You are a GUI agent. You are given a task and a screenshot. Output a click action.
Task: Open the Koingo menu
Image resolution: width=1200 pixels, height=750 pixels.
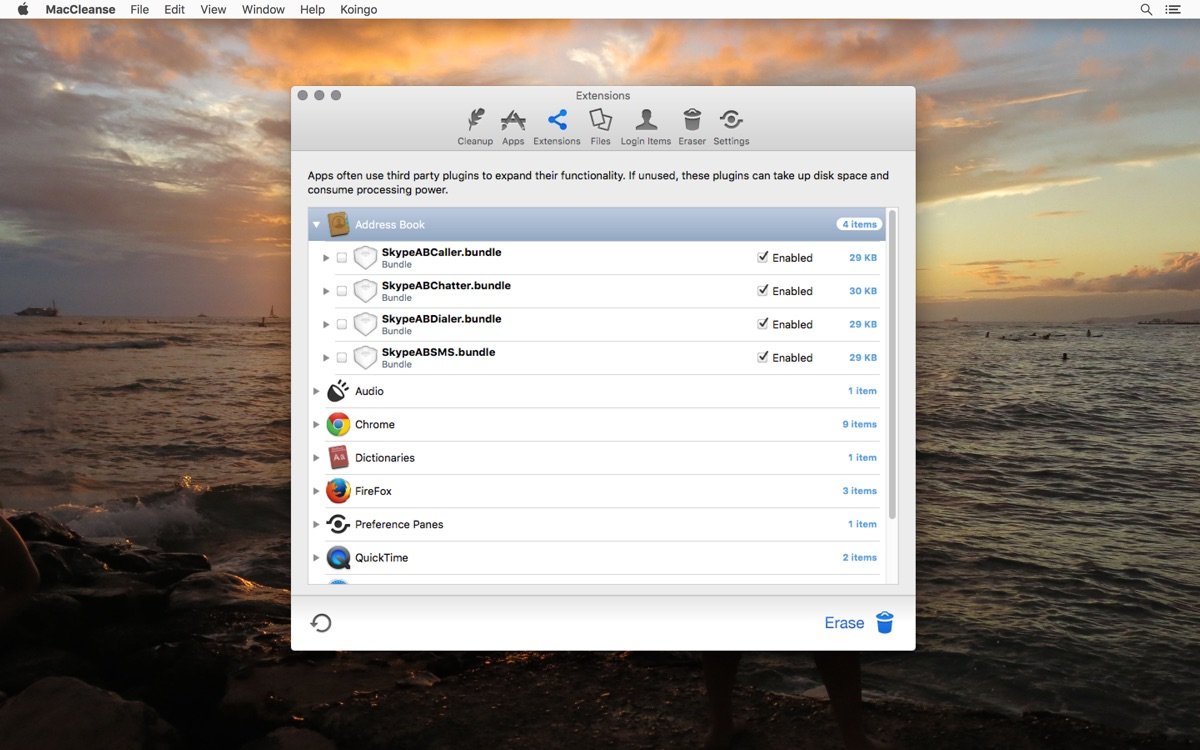(358, 9)
